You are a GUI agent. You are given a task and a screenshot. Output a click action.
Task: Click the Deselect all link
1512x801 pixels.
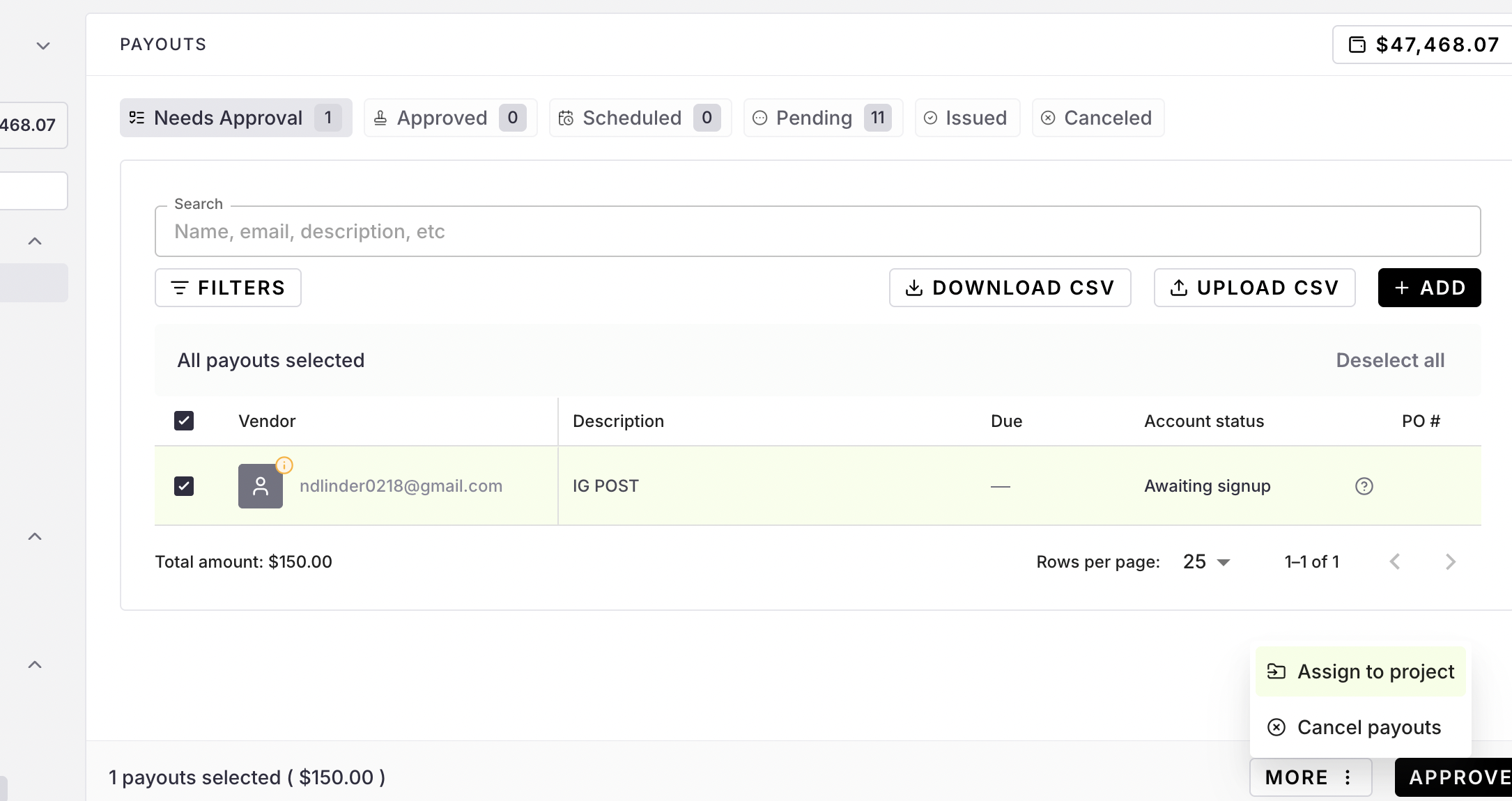[x=1389, y=360]
